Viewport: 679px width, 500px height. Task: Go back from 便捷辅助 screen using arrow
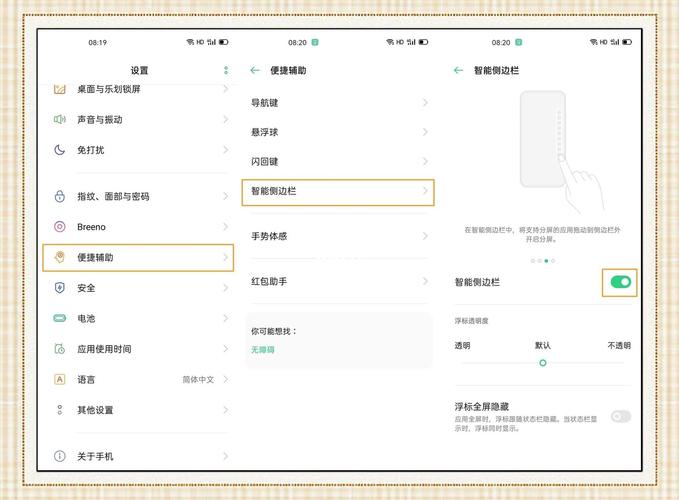coord(255,70)
